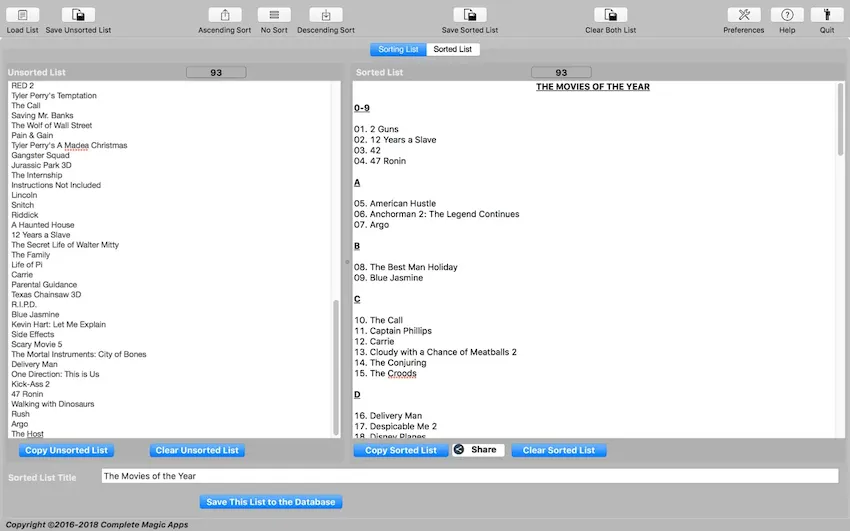Click '08. The Best Man Holiday'
Image resolution: width=850 pixels, height=531 pixels.
(406, 267)
